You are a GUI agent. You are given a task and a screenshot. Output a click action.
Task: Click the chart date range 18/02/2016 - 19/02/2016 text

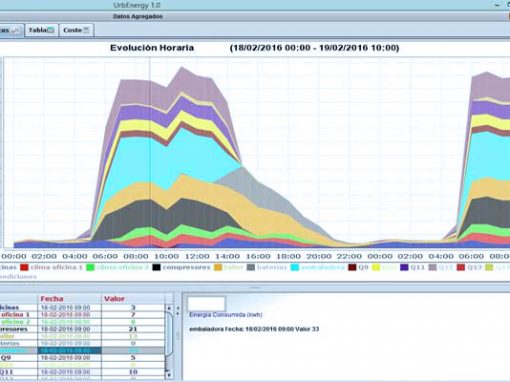[314, 48]
